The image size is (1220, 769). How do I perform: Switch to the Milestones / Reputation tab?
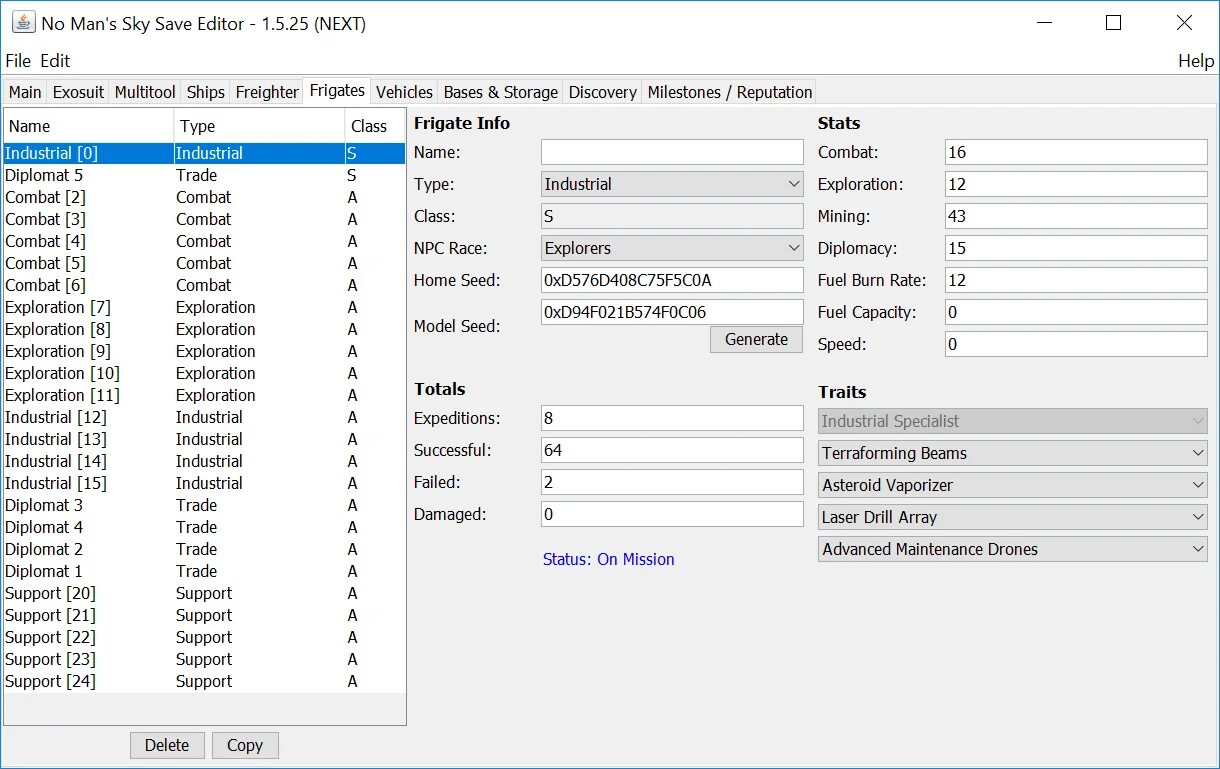(730, 92)
